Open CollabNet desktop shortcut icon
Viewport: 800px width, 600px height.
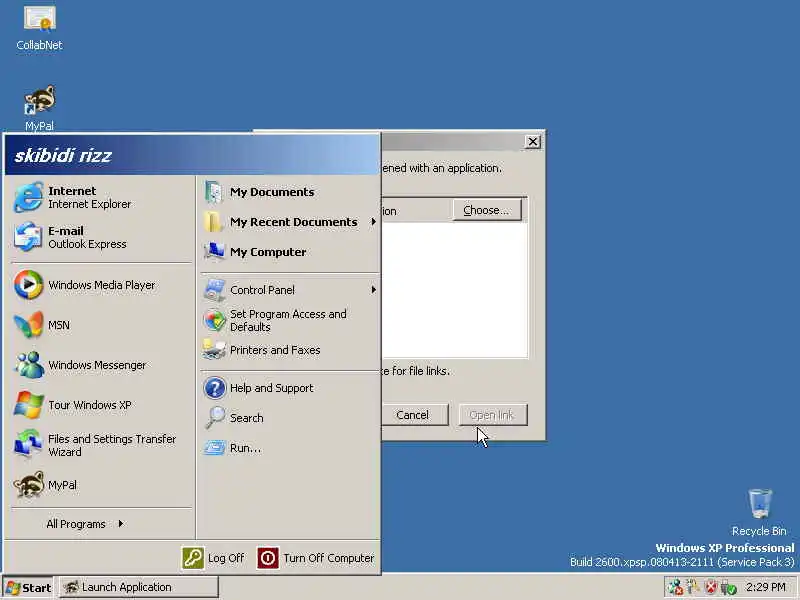[40, 18]
